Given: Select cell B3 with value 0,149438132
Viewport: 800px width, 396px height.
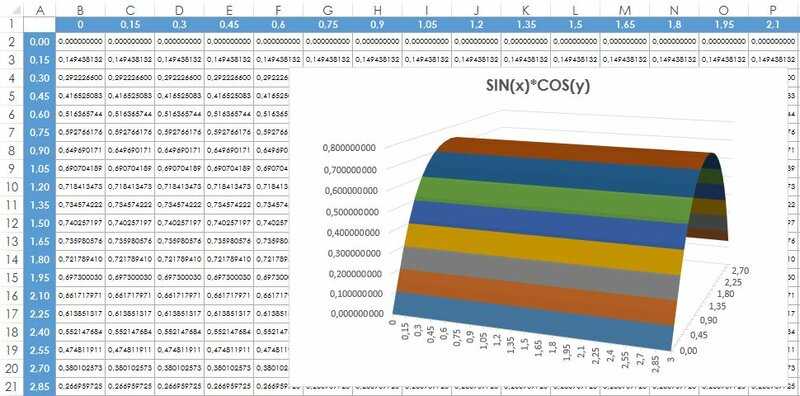Looking at the screenshot, I should (81, 60).
